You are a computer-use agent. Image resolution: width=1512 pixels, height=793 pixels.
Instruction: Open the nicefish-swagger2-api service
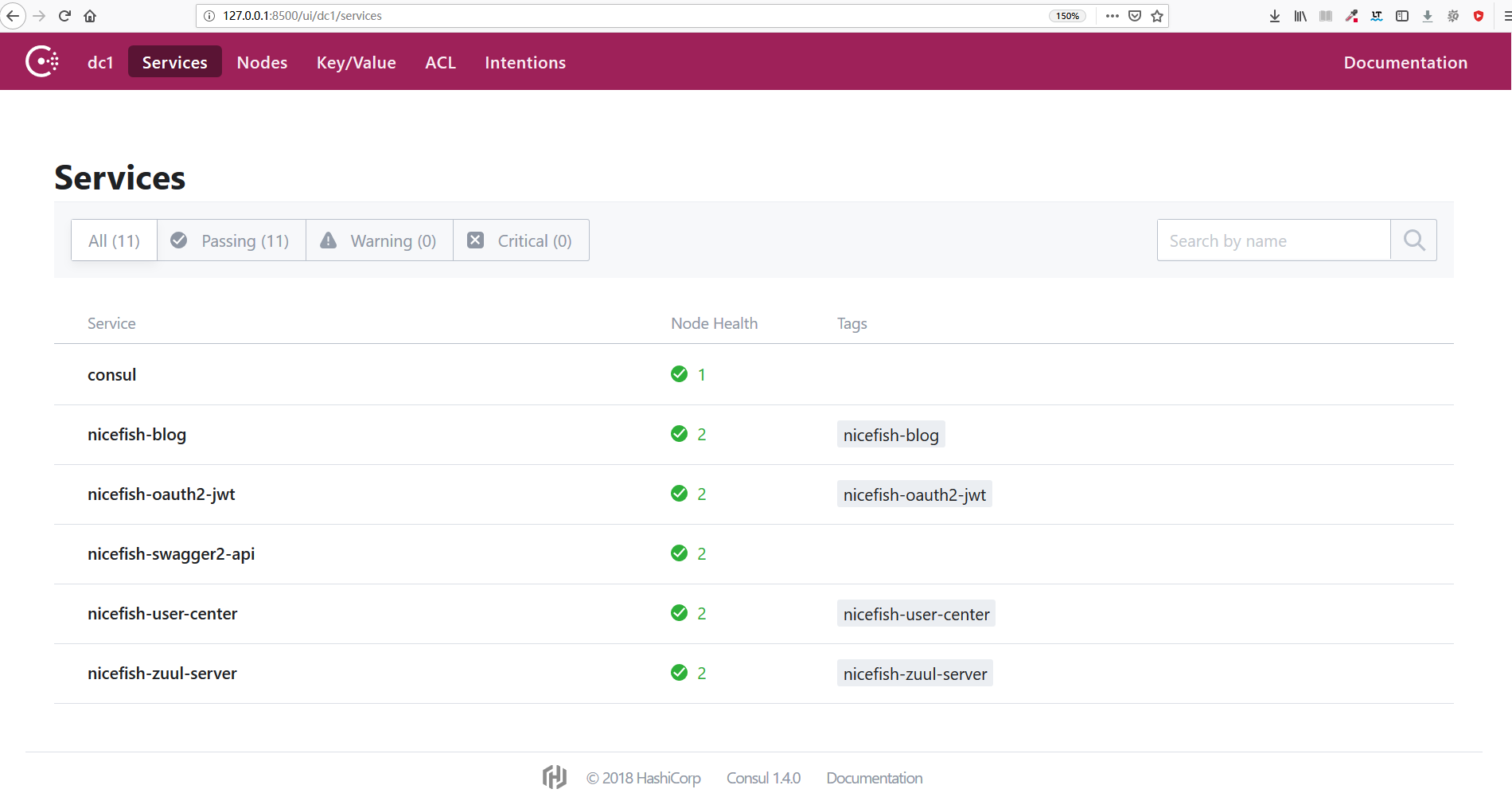pos(171,553)
